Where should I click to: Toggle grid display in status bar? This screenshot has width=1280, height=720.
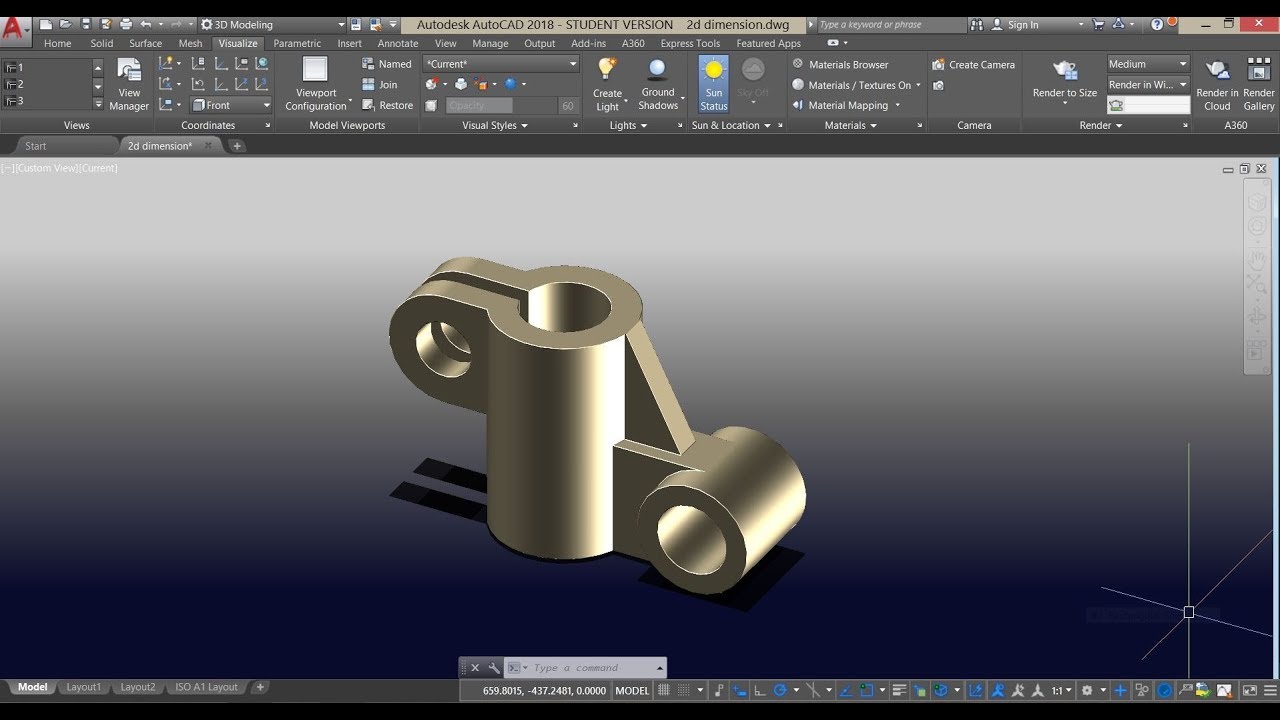click(x=664, y=690)
